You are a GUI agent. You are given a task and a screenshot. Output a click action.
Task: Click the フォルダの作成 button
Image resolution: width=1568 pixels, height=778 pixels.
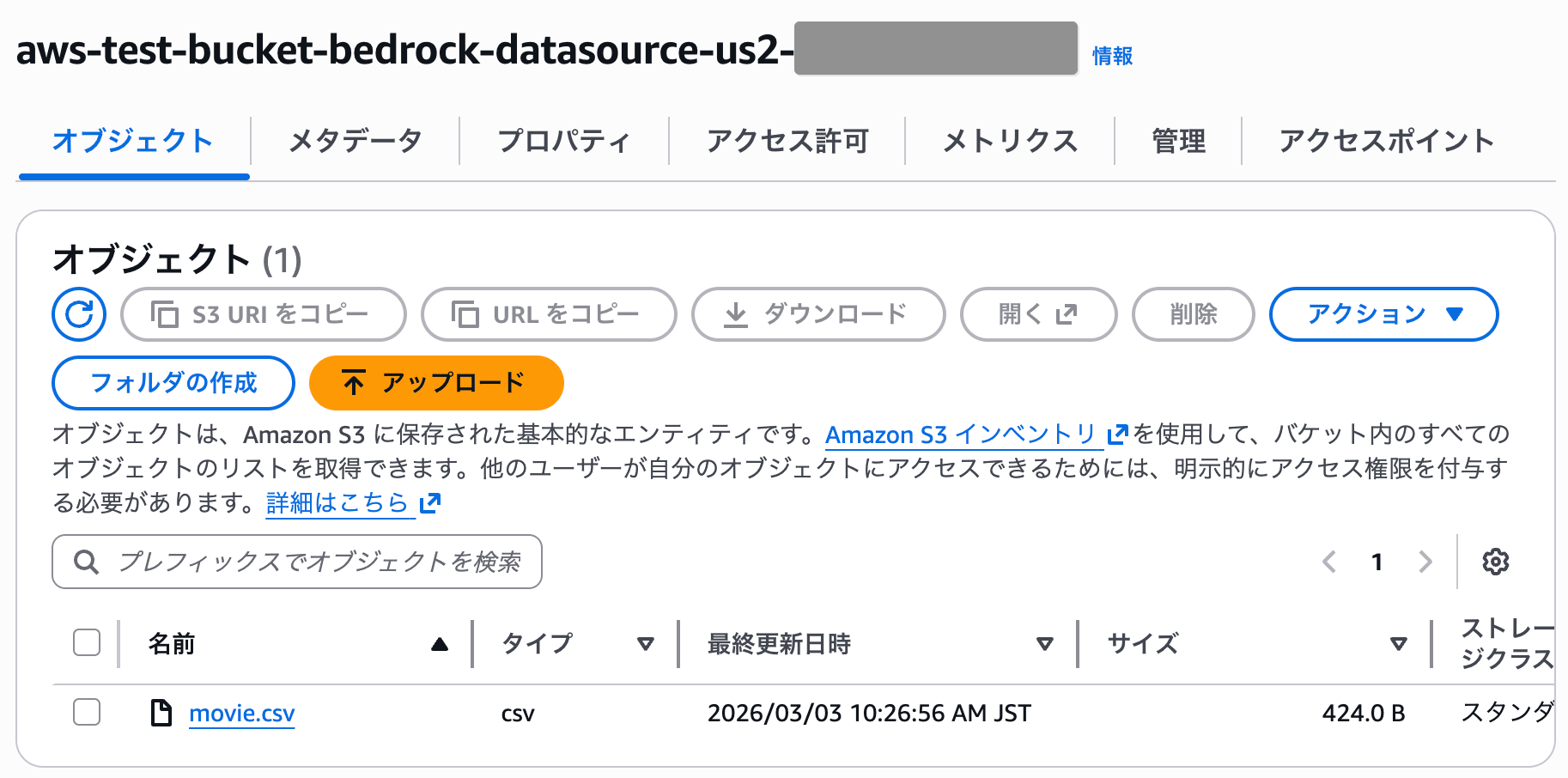point(173,383)
